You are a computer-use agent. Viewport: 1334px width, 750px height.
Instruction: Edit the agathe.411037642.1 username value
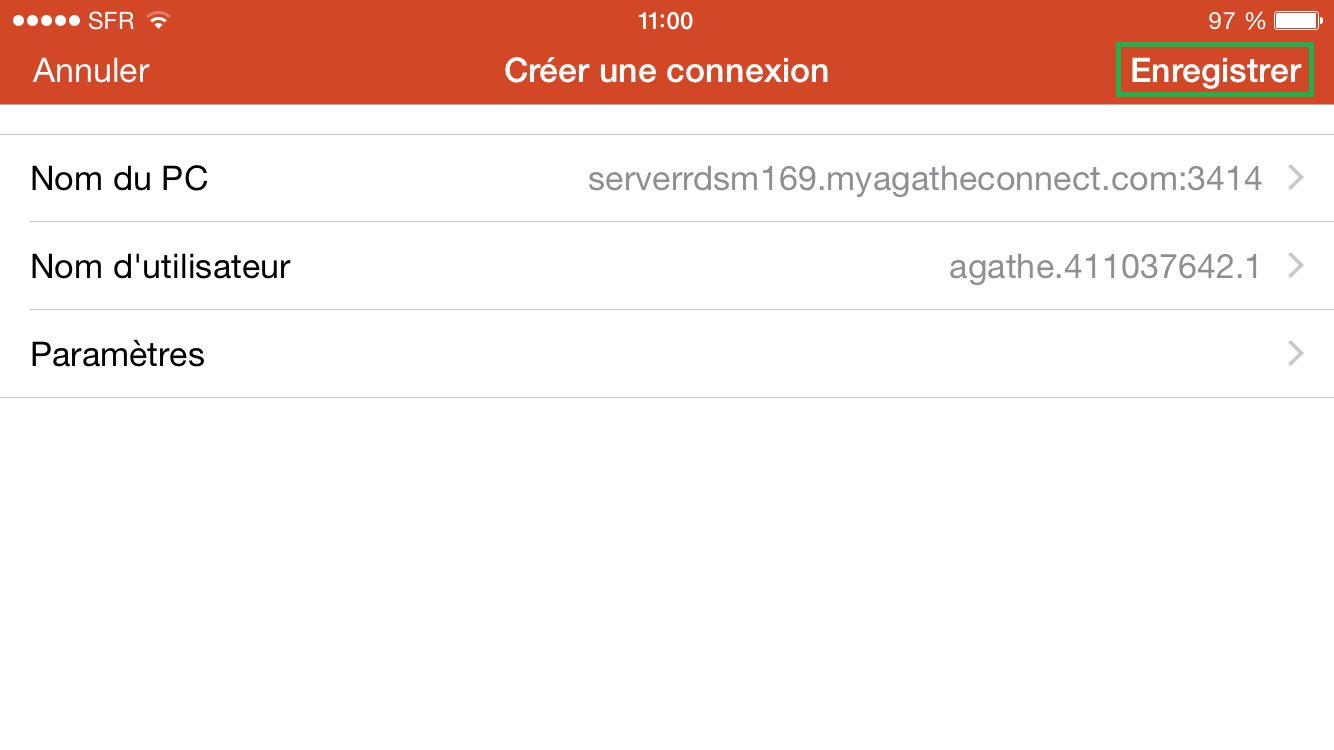(1105, 267)
